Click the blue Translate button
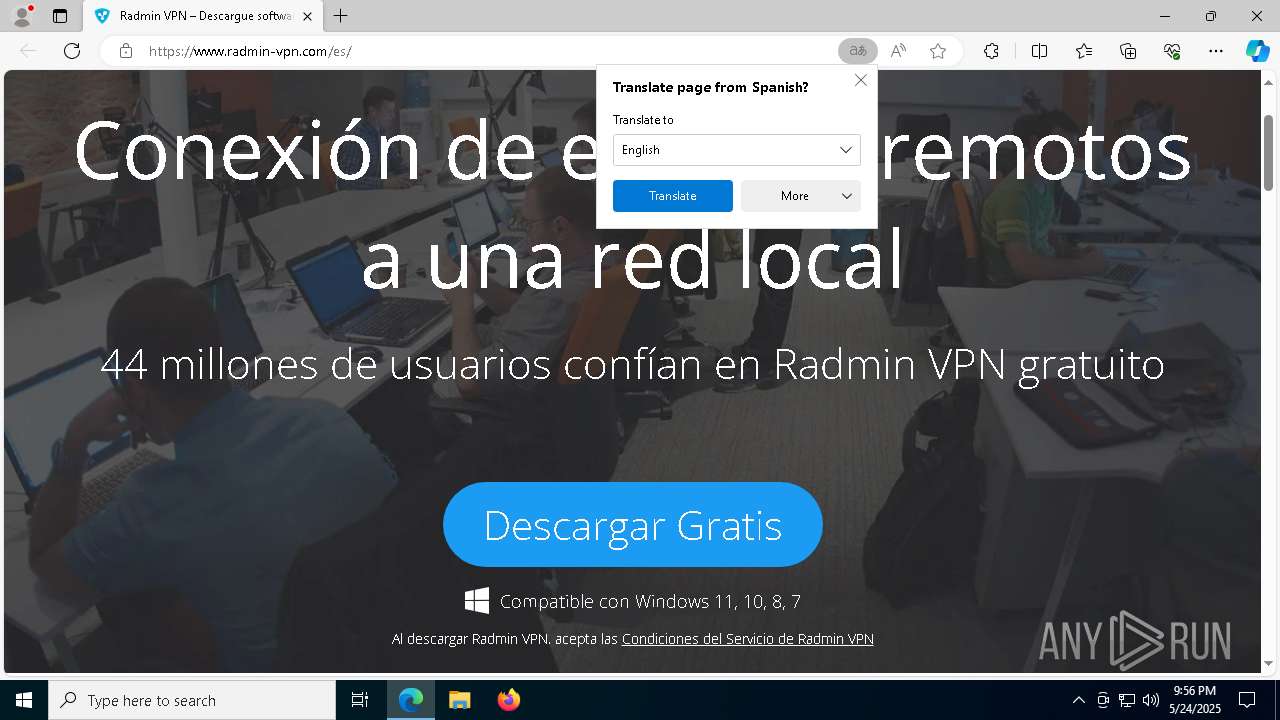 tap(673, 196)
